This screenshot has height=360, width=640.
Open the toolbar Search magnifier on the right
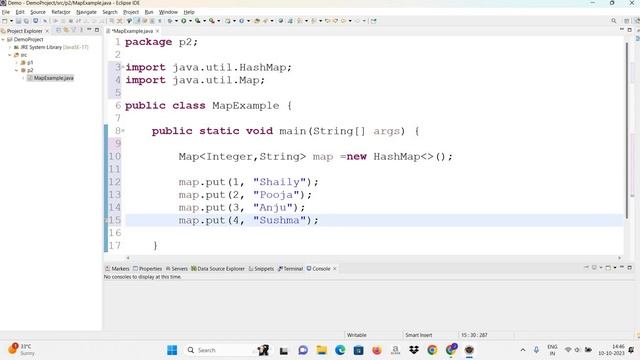coord(613,21)
